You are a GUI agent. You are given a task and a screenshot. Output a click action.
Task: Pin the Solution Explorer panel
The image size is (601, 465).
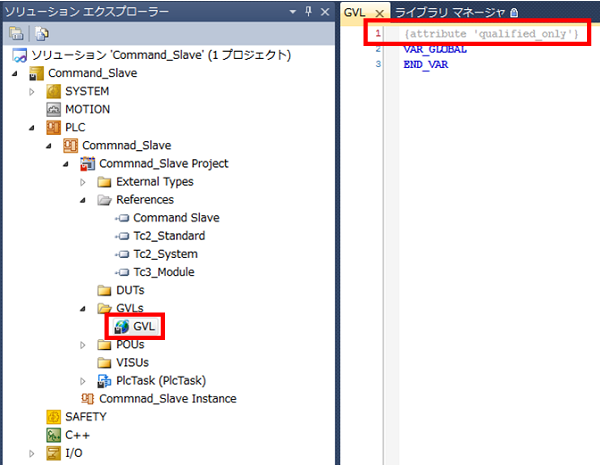(307, 11)
